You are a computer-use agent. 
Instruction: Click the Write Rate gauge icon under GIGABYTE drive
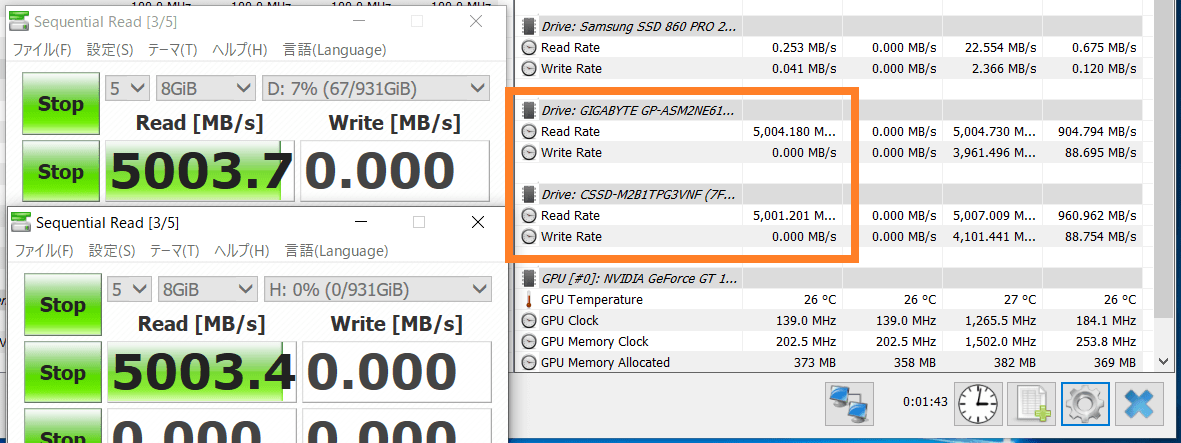pos(529,153)
